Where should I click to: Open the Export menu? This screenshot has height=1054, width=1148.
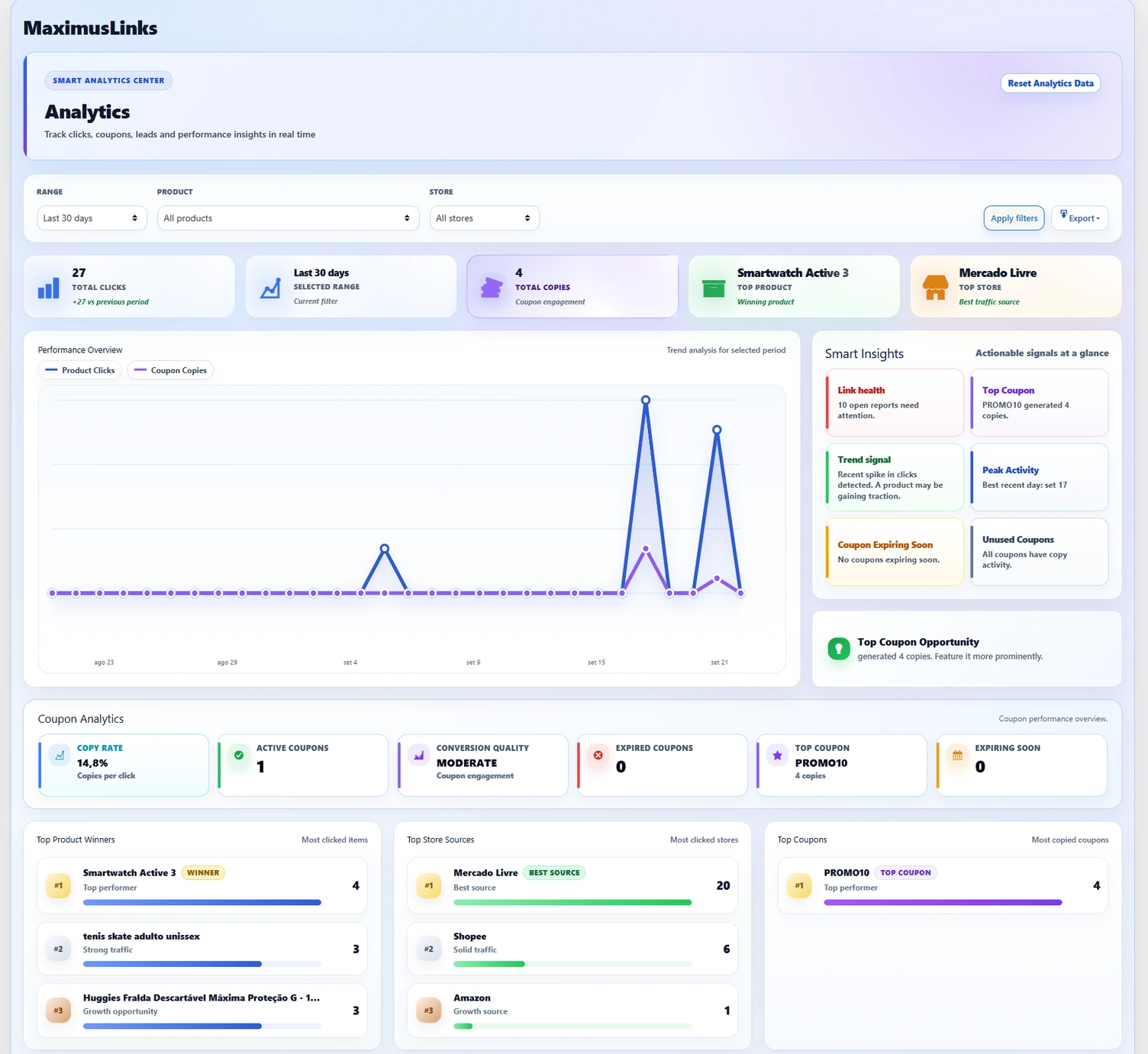pos(1080,218)
